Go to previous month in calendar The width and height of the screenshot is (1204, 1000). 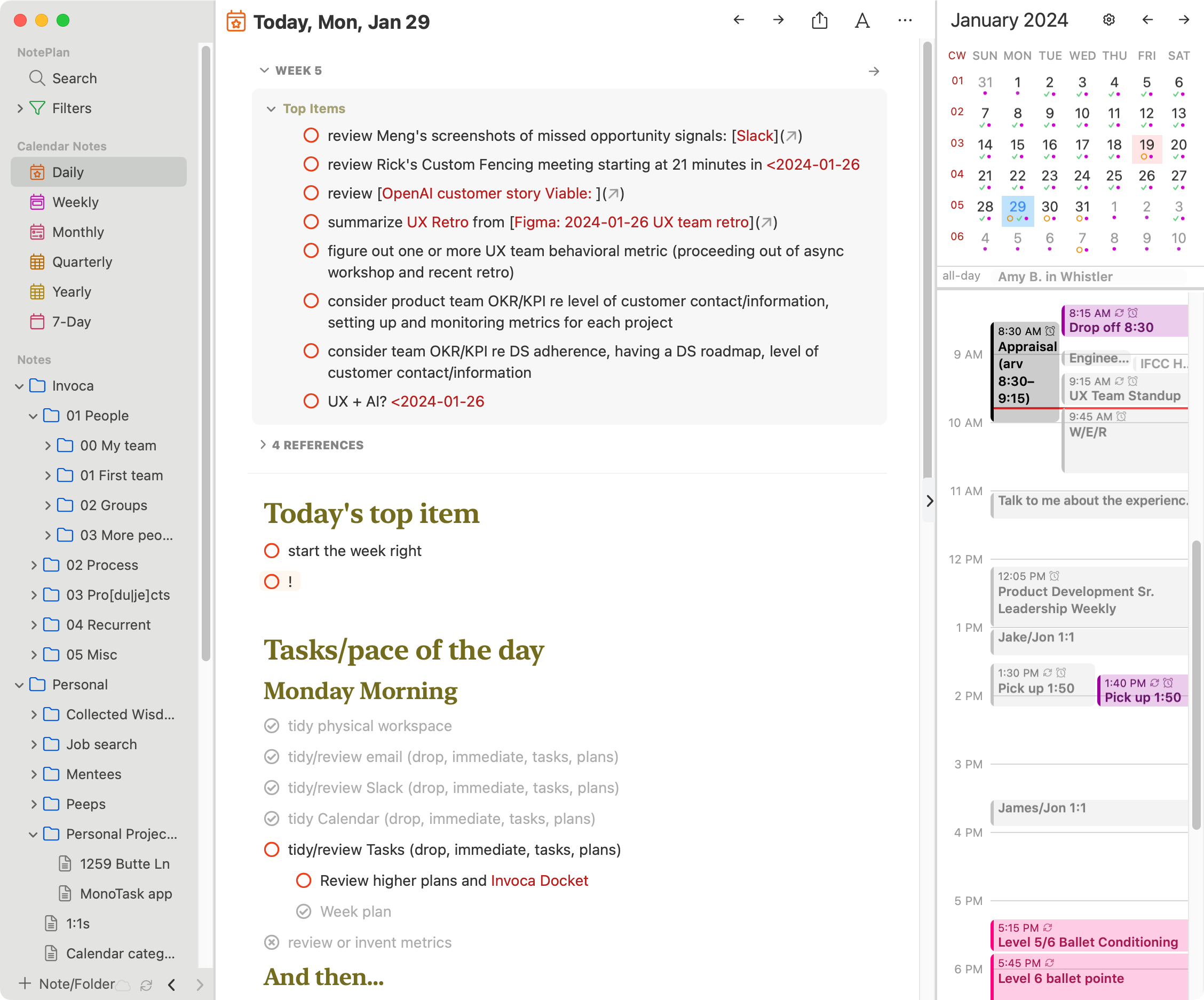pyautogui.click(x=1147, y=20)
